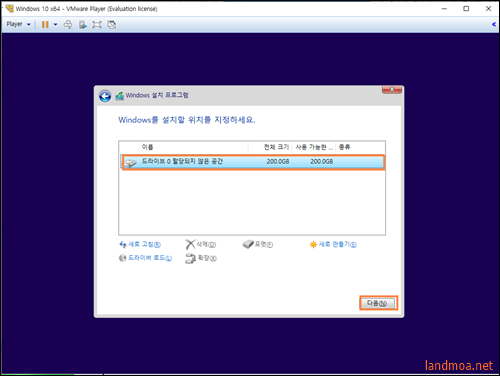Open the Player menu in VMware toolbar
The height and width of the screenshot is (376, 500).
click(x=18, y=24)
